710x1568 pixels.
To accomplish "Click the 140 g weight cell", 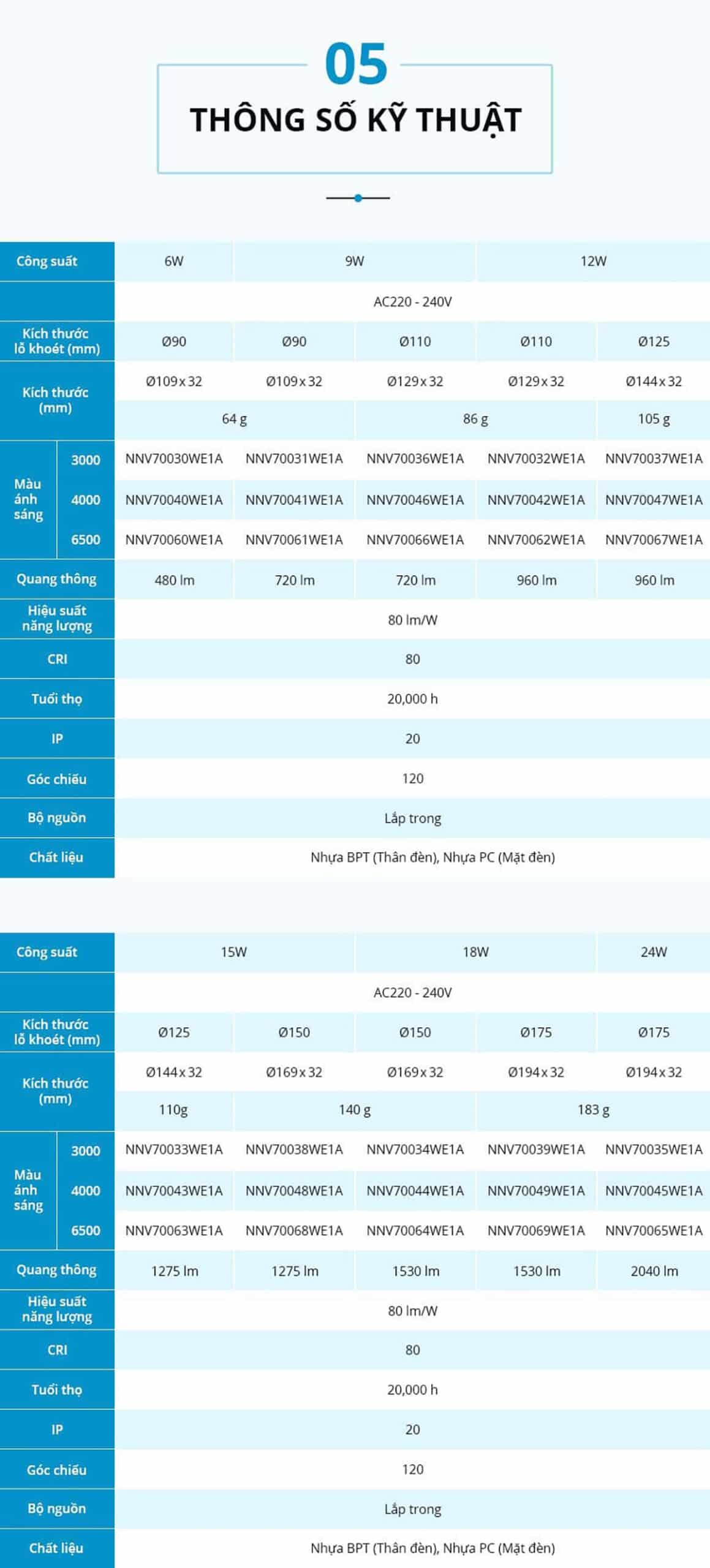I will tap(354, 1110).
